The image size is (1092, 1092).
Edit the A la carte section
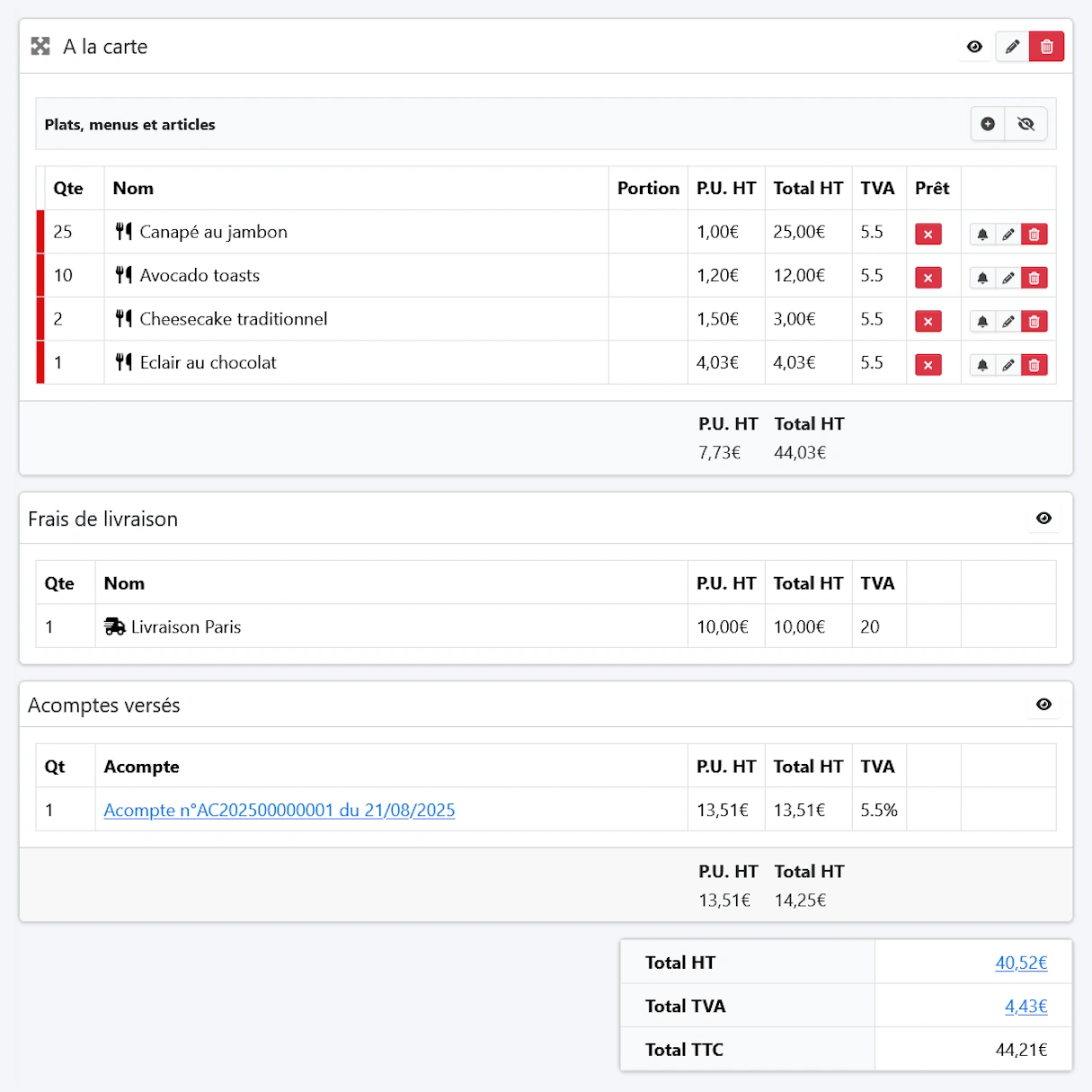point(1012,47)
